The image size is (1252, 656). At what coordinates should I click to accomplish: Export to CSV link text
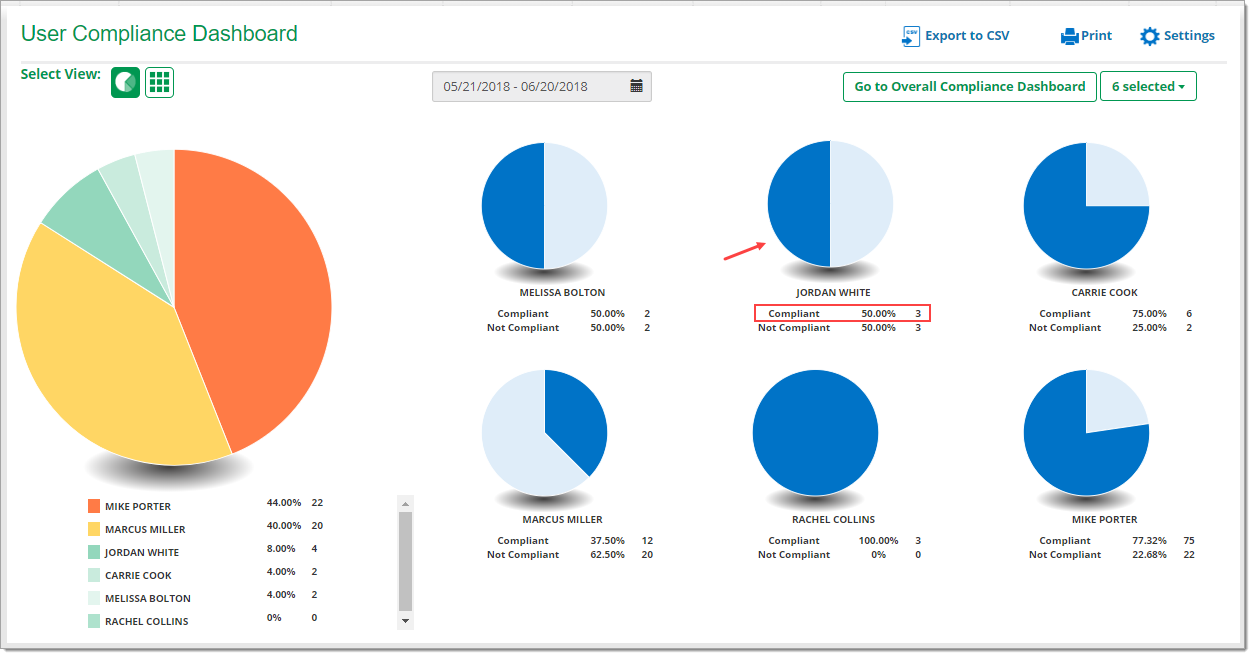pyautogui.click(x=967, y=36)
